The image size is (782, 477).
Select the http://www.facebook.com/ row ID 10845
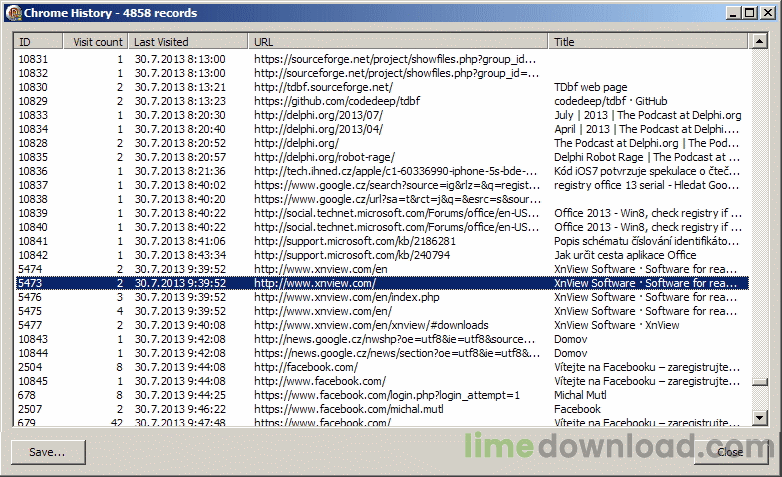(x=382, y=381)
